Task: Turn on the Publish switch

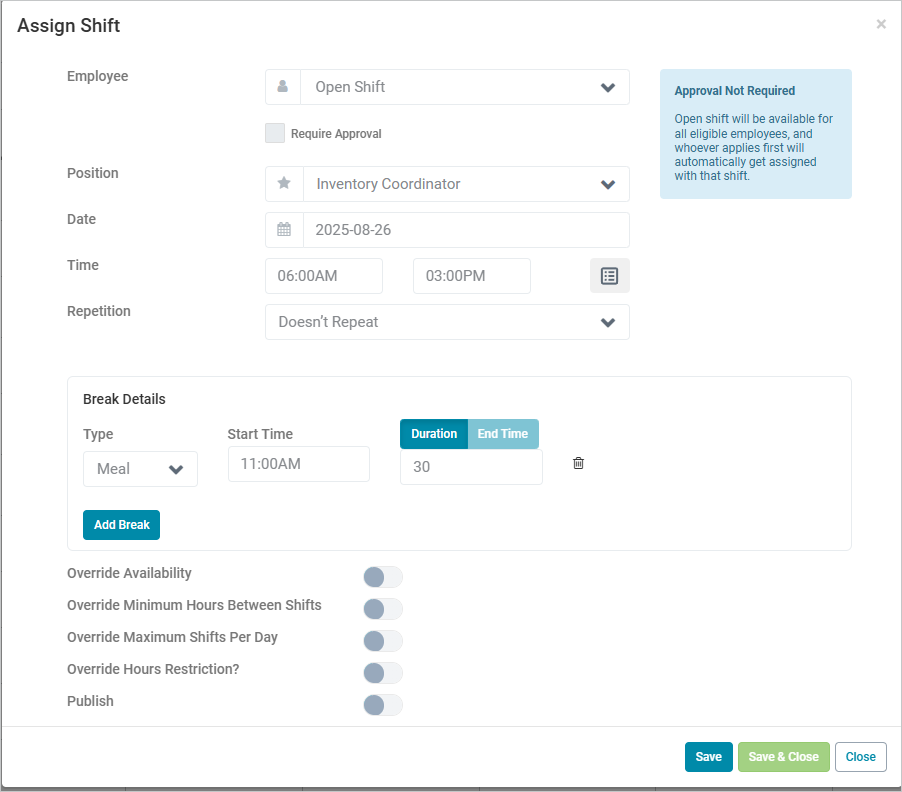Action: point(383,705)
